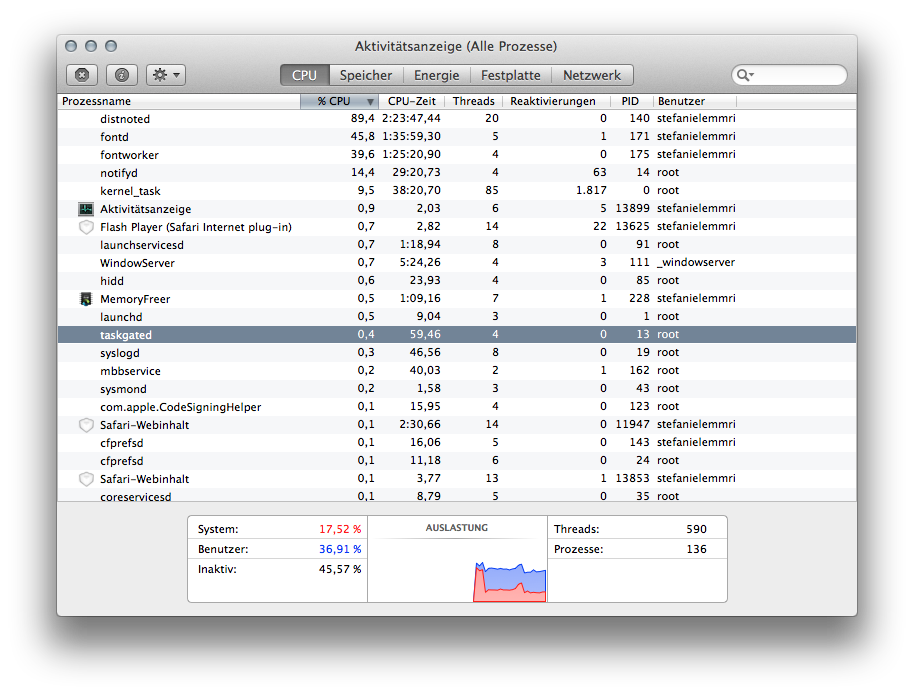Click the Inaktiv value 45,57 %
The image size is (914, 695).
(x=340, y=569)
